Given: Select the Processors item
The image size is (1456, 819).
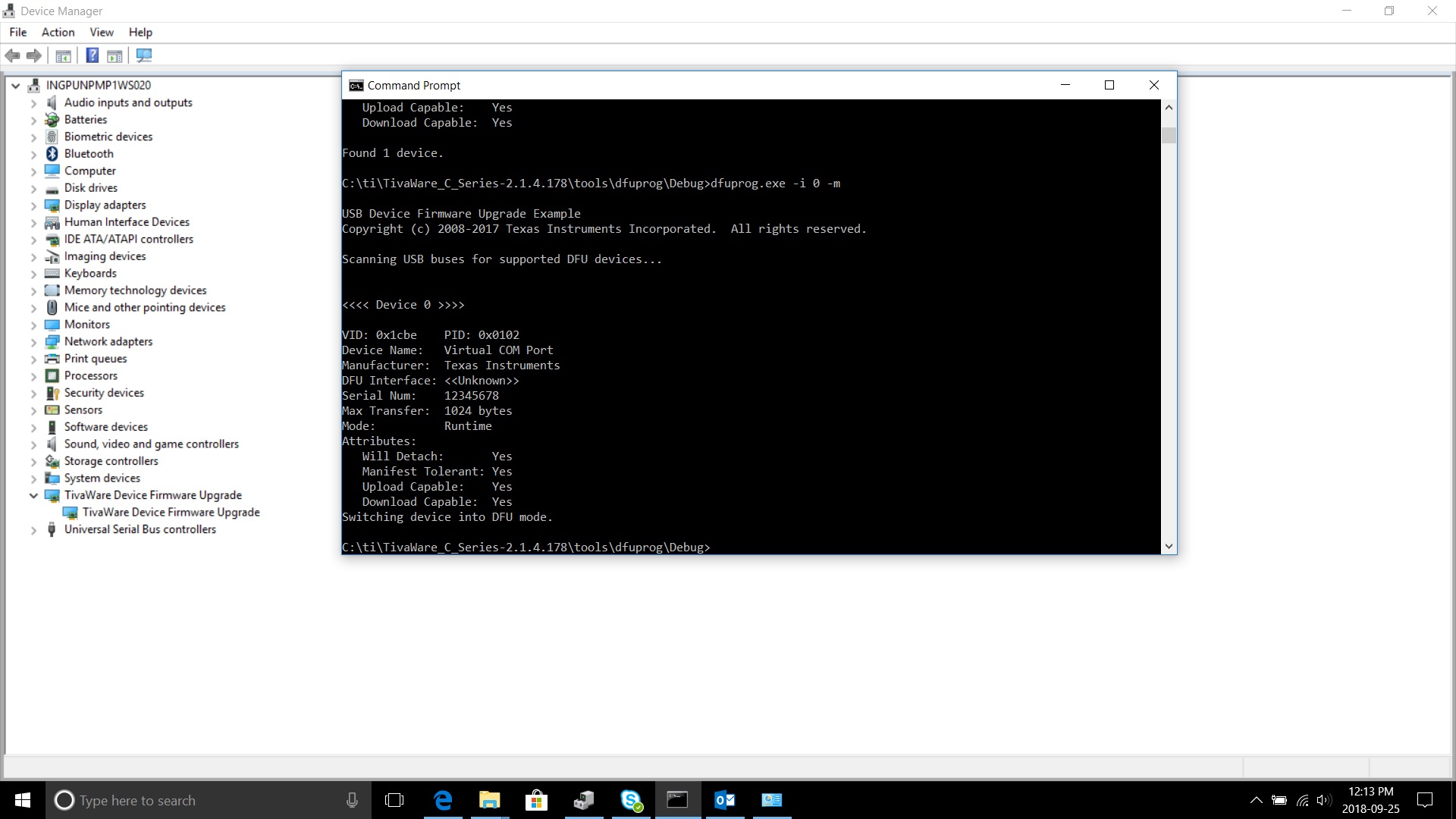Looking at the screenshot, I should click(90, 375).
